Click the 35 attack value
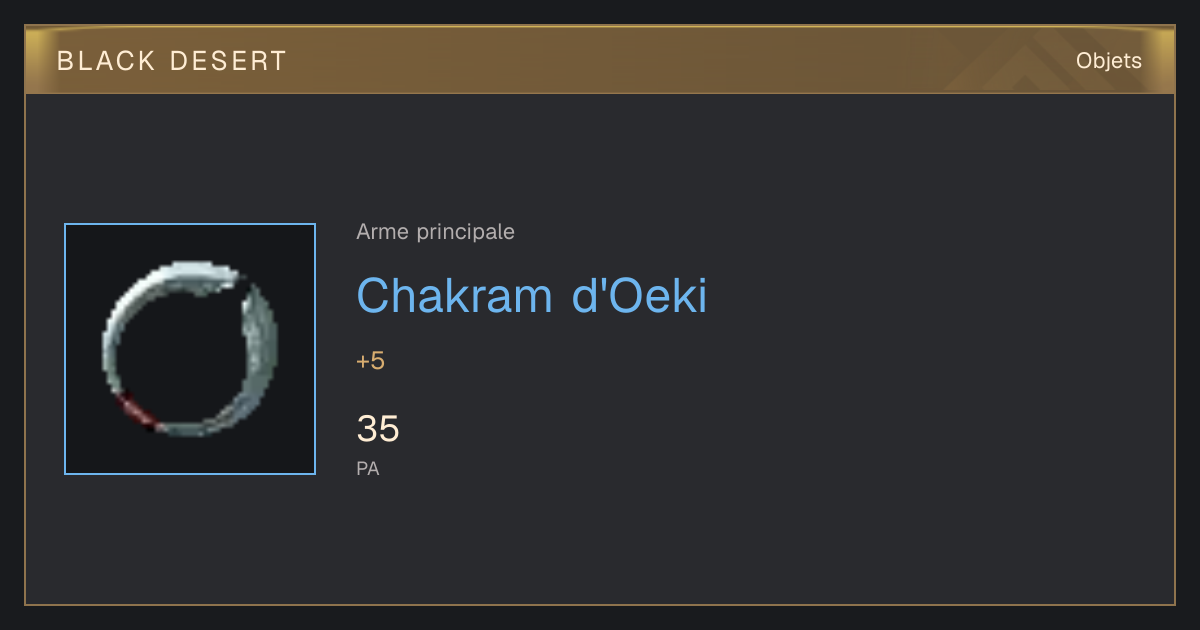Viewport: 1200px width, 630px height. [x=378, y=429]
